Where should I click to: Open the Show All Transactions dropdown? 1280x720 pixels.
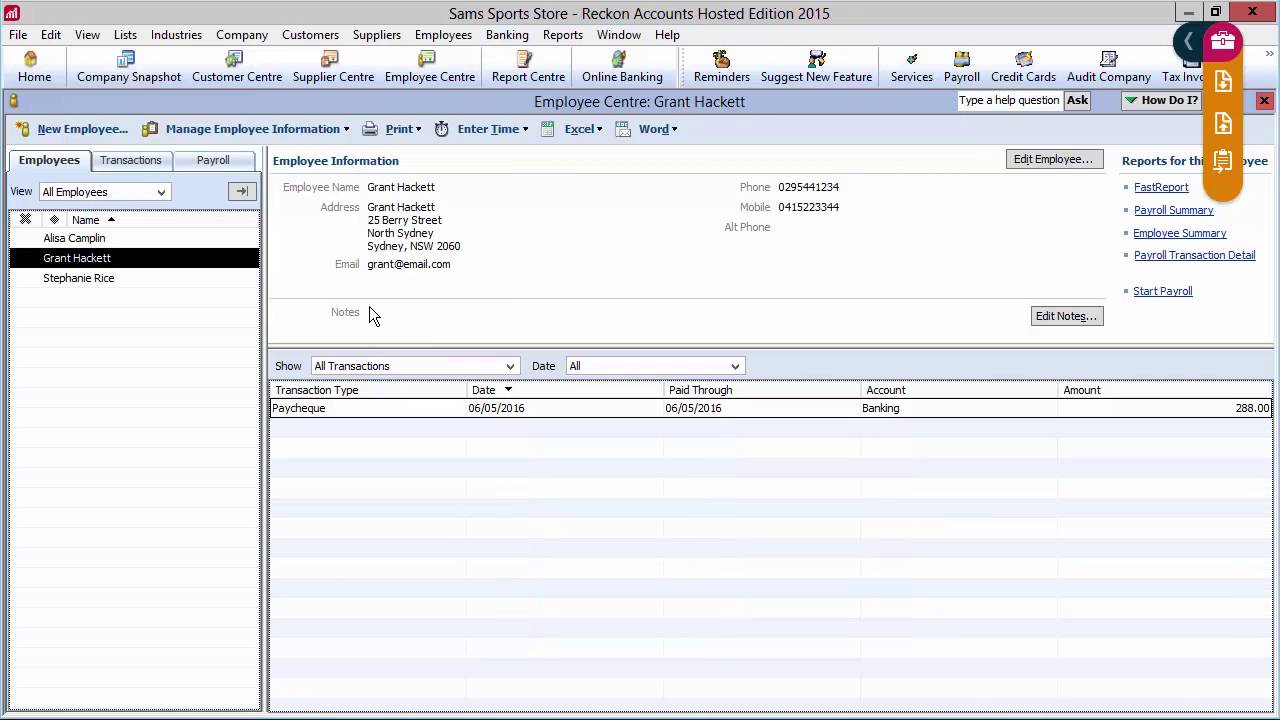415,366
